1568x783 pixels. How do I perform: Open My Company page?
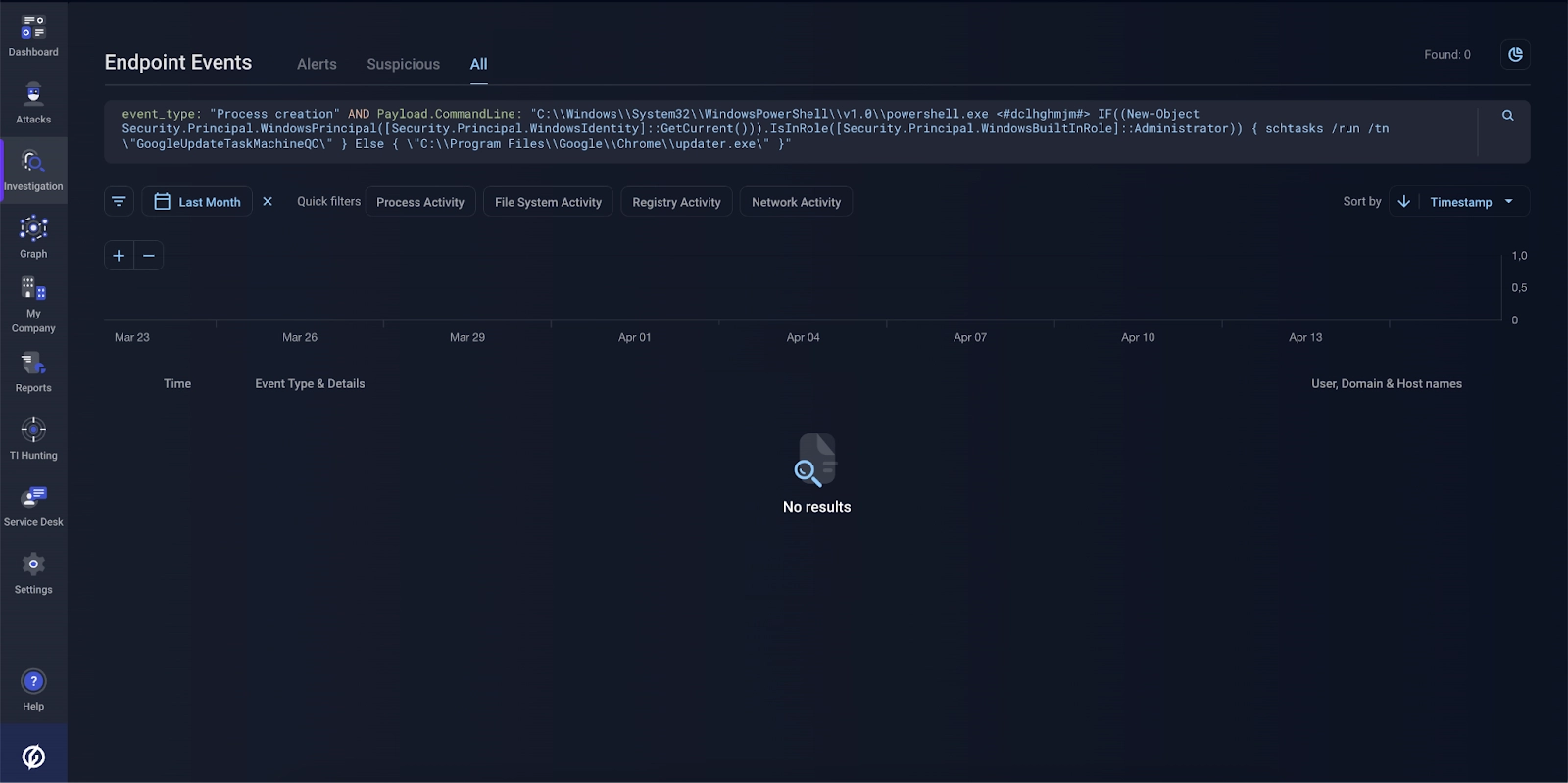pyautogui.click(x=33, y=305)
